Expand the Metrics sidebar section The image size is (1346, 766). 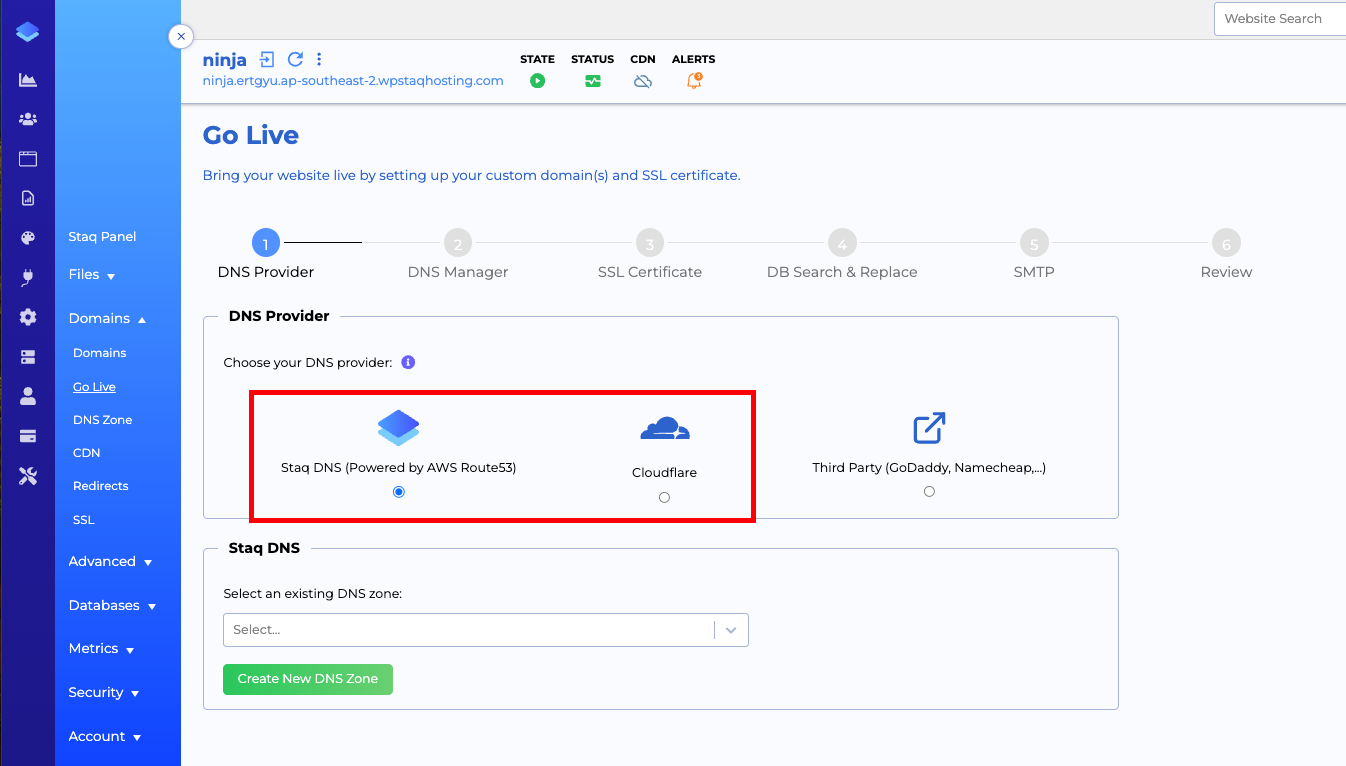[x=101, y=649]
